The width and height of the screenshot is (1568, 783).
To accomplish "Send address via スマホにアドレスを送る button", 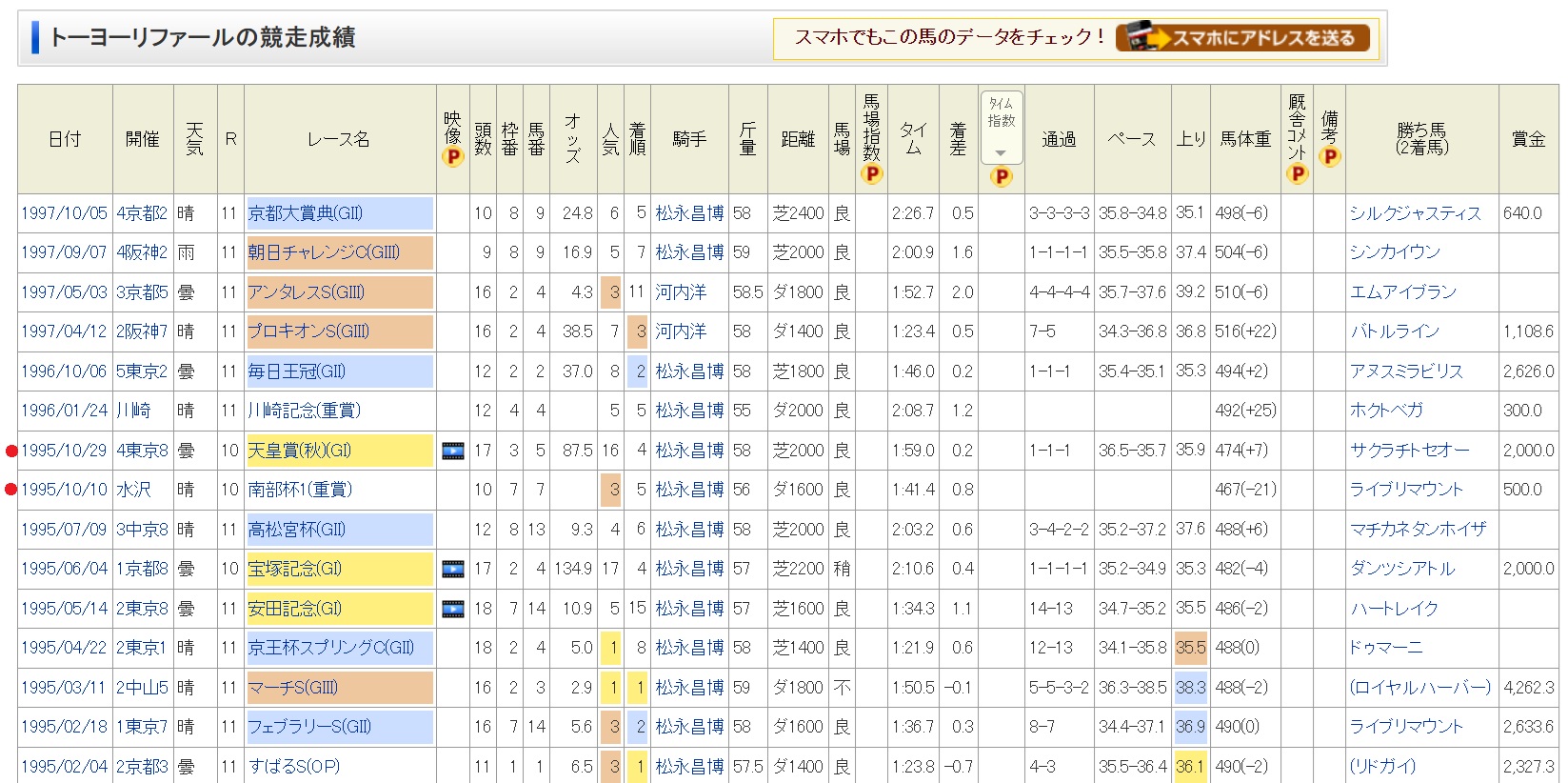I will pos(1242,38).
